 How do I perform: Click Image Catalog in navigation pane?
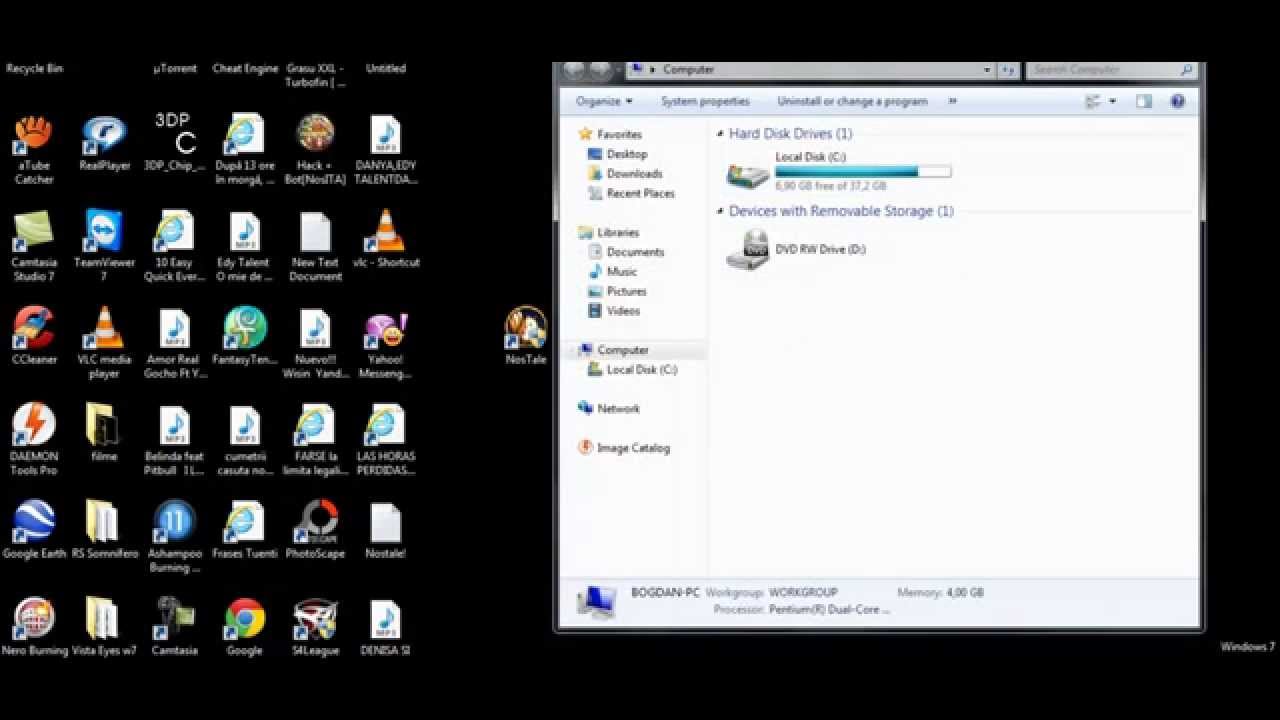[x=624, y=448]
